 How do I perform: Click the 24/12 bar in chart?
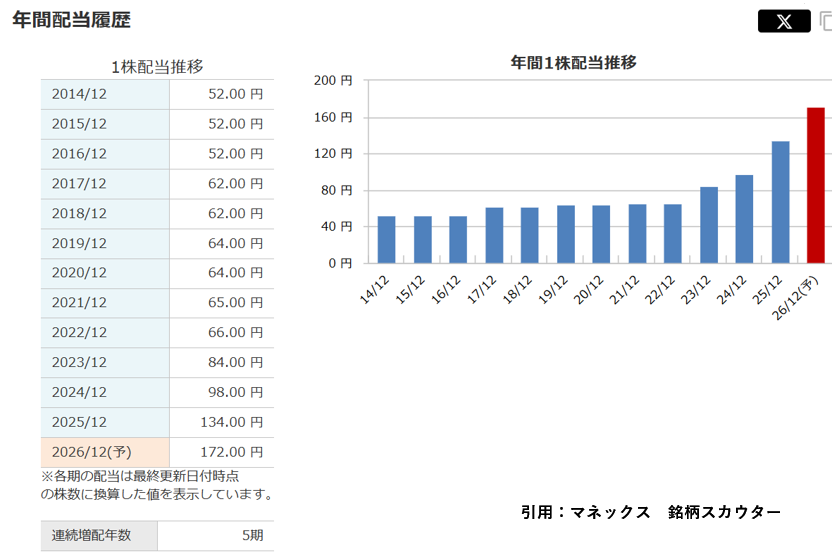(744, 219)
